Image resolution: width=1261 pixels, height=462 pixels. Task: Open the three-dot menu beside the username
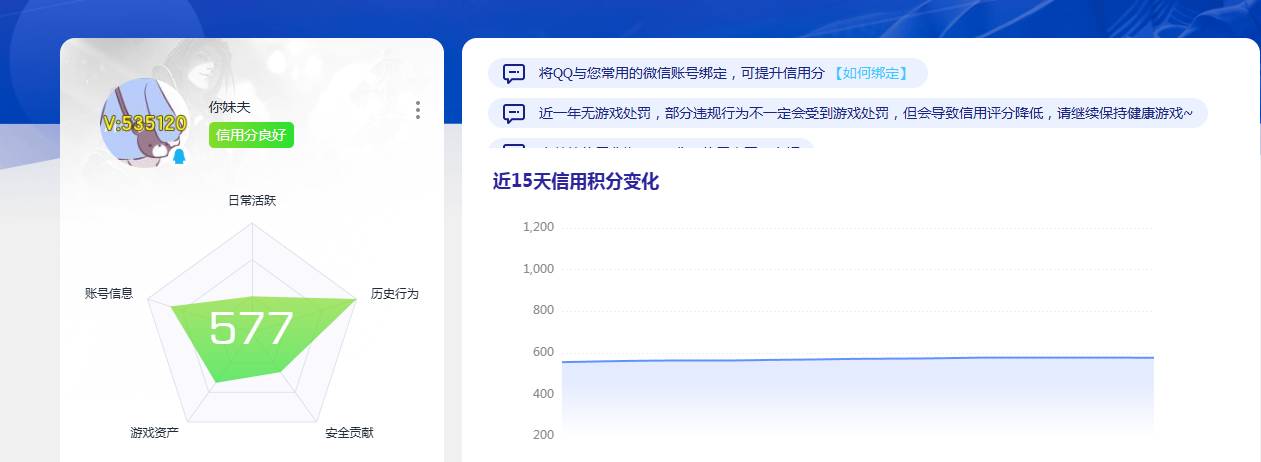(418, 110)
